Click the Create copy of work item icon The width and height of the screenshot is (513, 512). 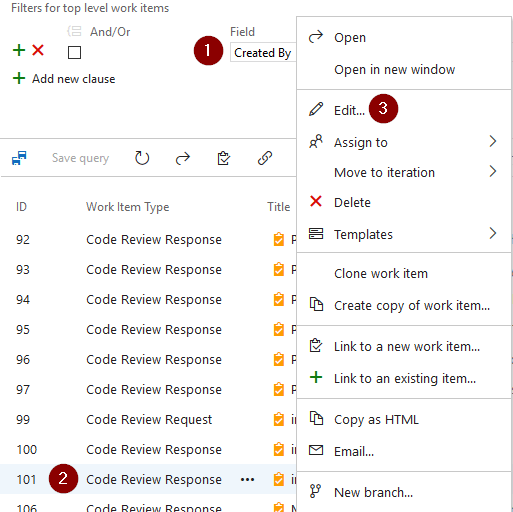[x=316, y=304]
